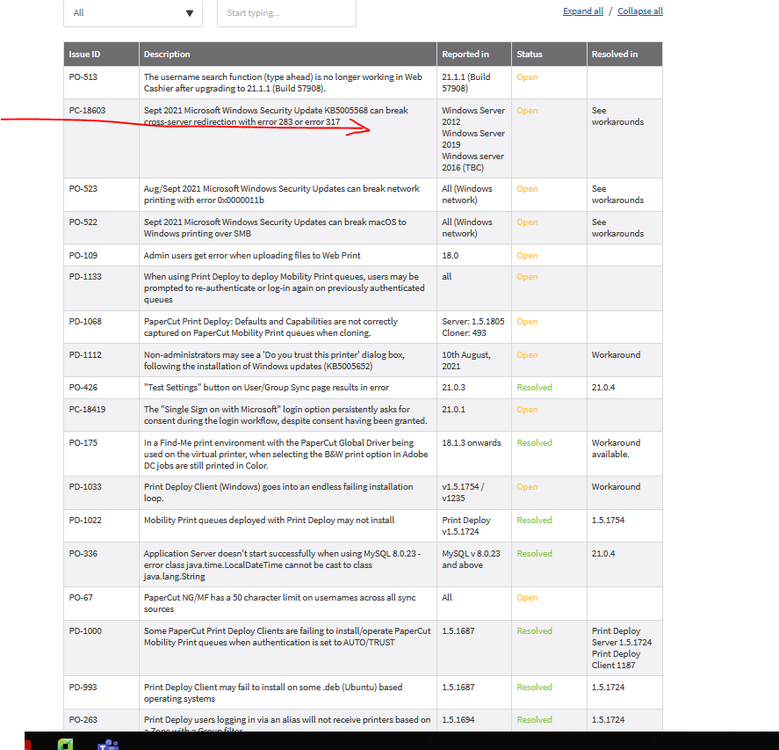Expand issue row PD-1112
Viewport: 779px width, 750px height.
tap(363, 361)
